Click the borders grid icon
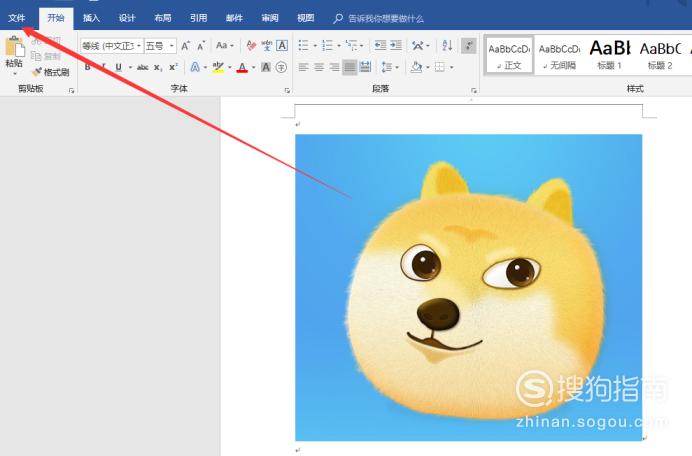The image size is (692, 456). pos(440,67)
